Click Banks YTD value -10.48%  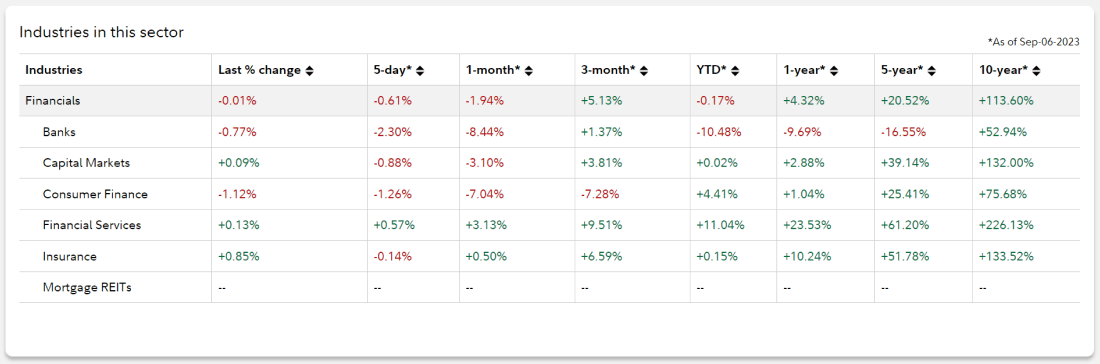pyautogui.click(x=718, y=132)
